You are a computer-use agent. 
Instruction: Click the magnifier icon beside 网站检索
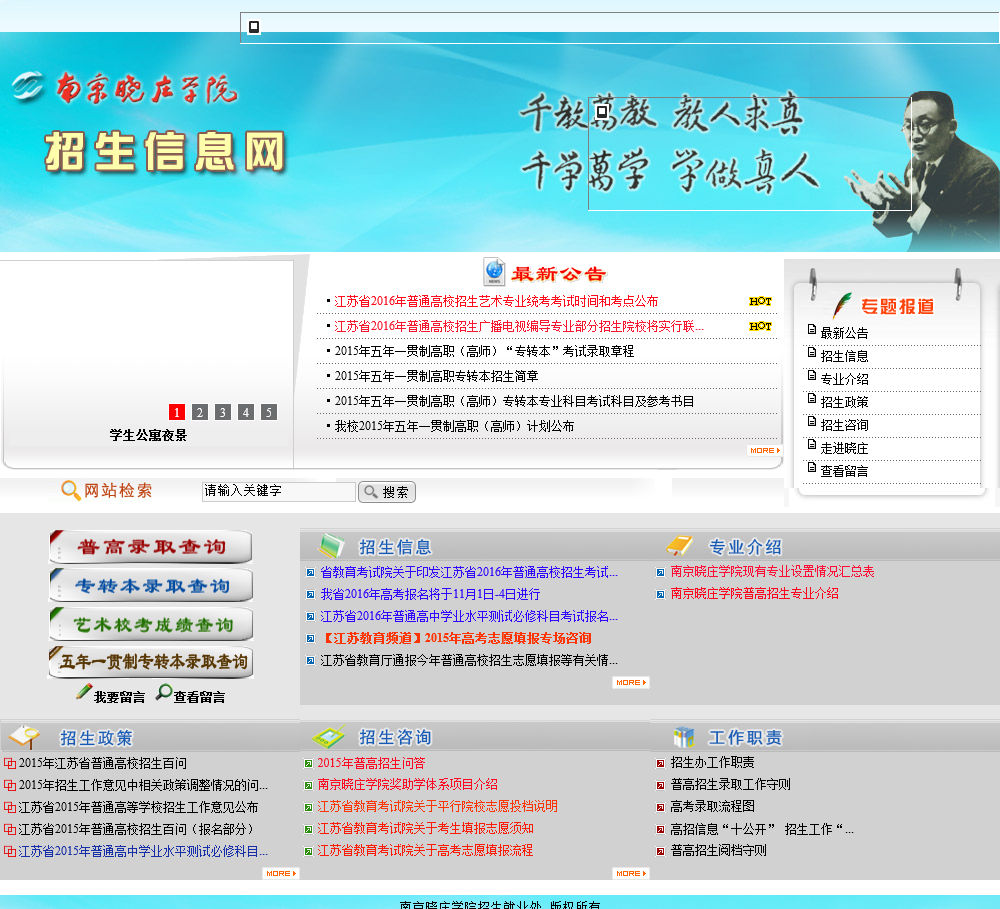70,491
